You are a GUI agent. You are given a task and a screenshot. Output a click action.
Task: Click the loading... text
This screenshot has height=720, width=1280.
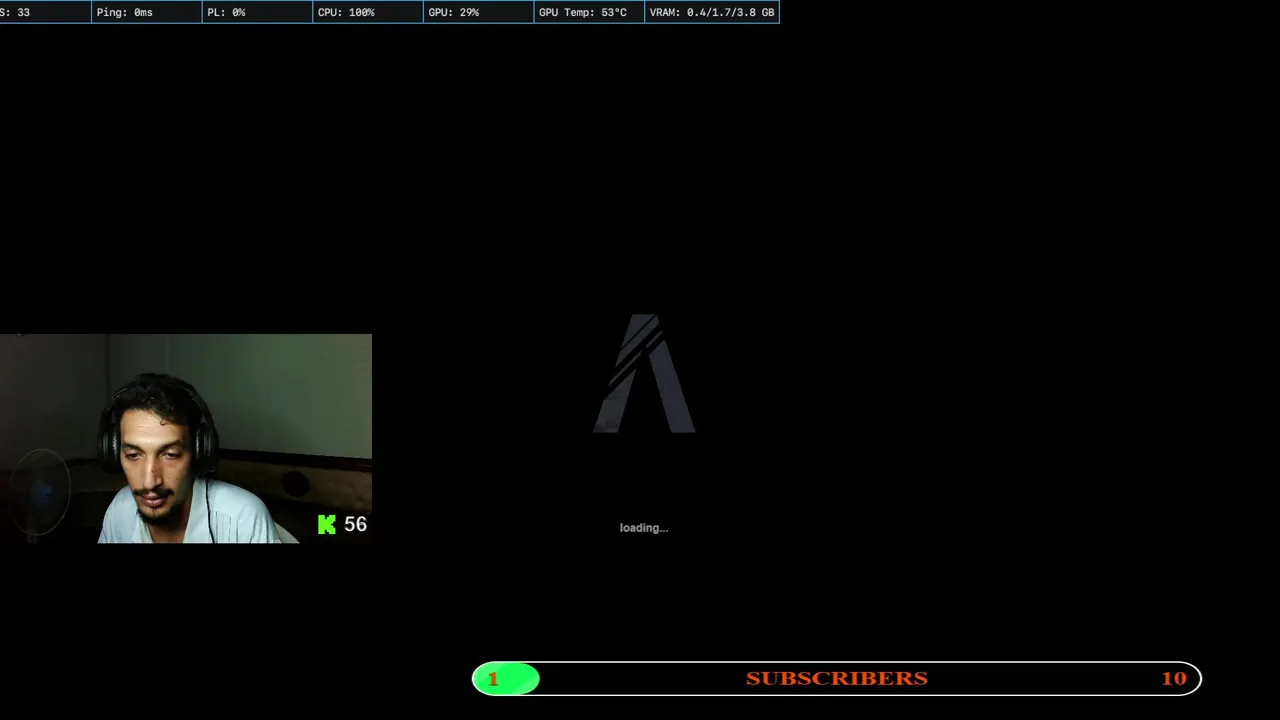[x=643, y=528]
